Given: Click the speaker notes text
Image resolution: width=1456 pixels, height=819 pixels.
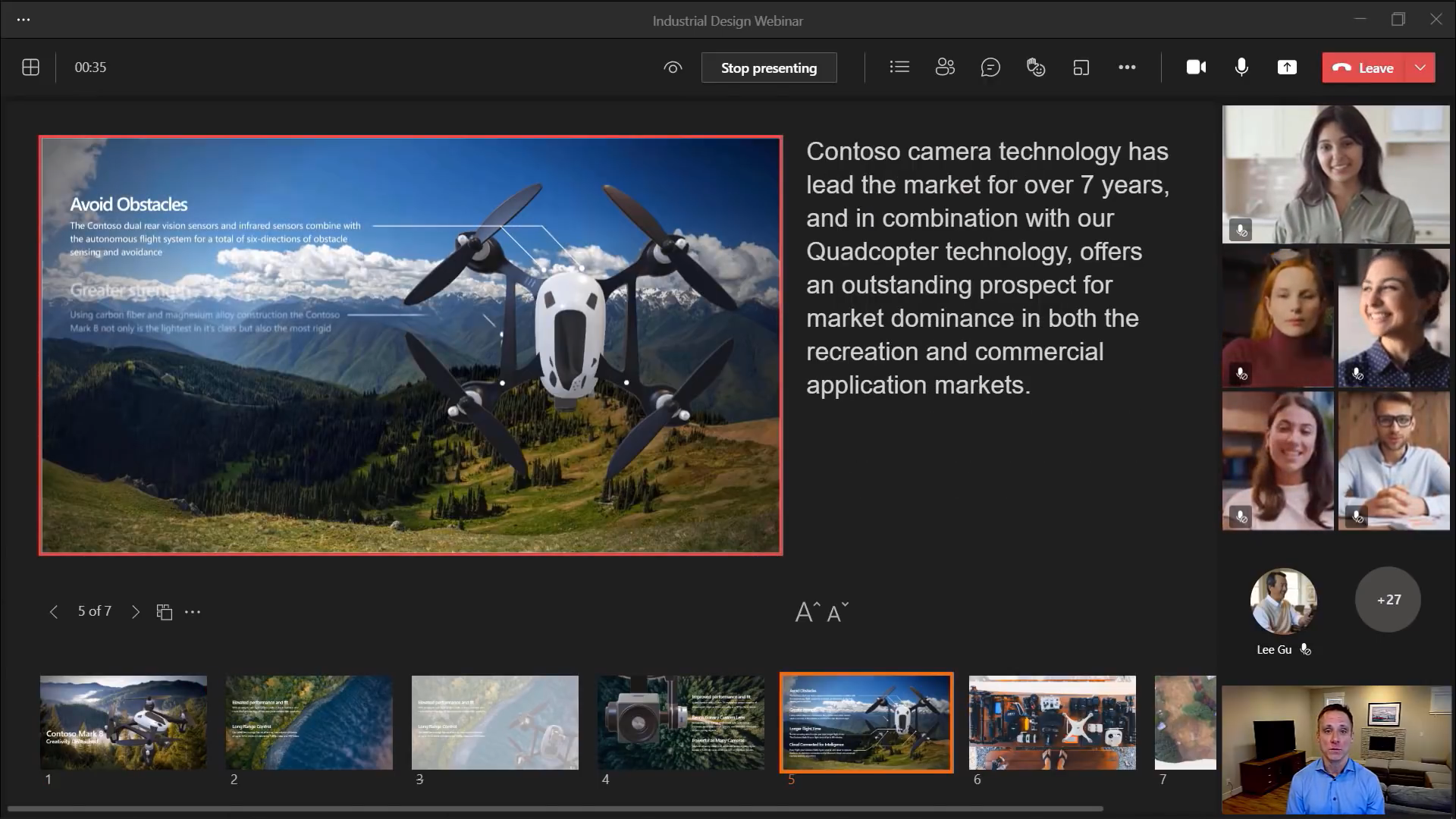Looking at the screenshot, I should [x=987, y=268].
